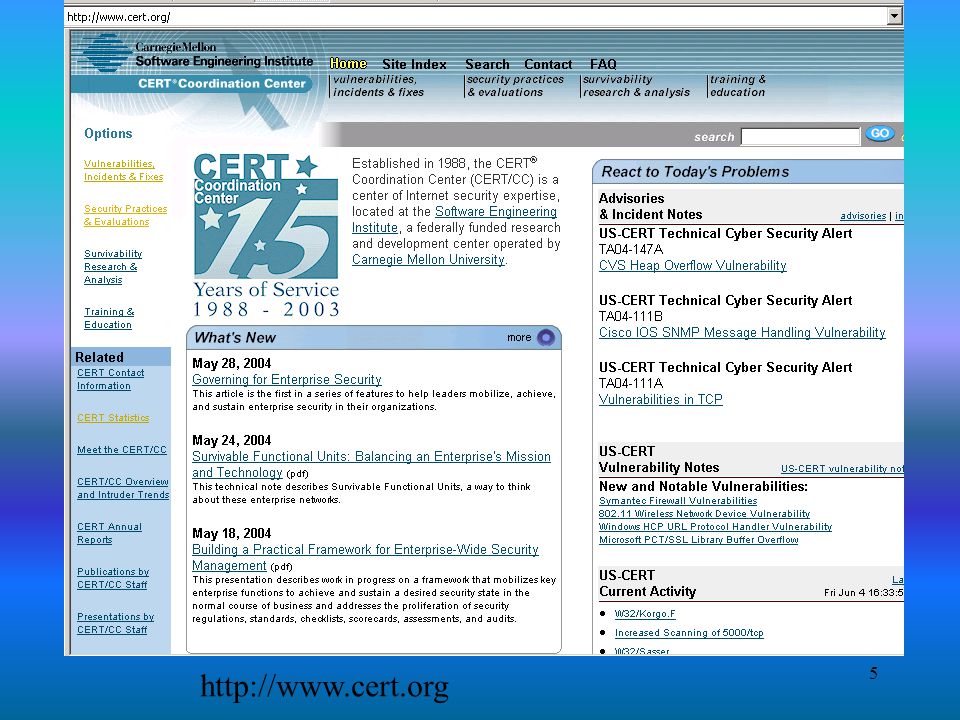This screenshot has height=720, width=960.
Task: Open Building a Practical Framework article link
Action: [366, 557]
